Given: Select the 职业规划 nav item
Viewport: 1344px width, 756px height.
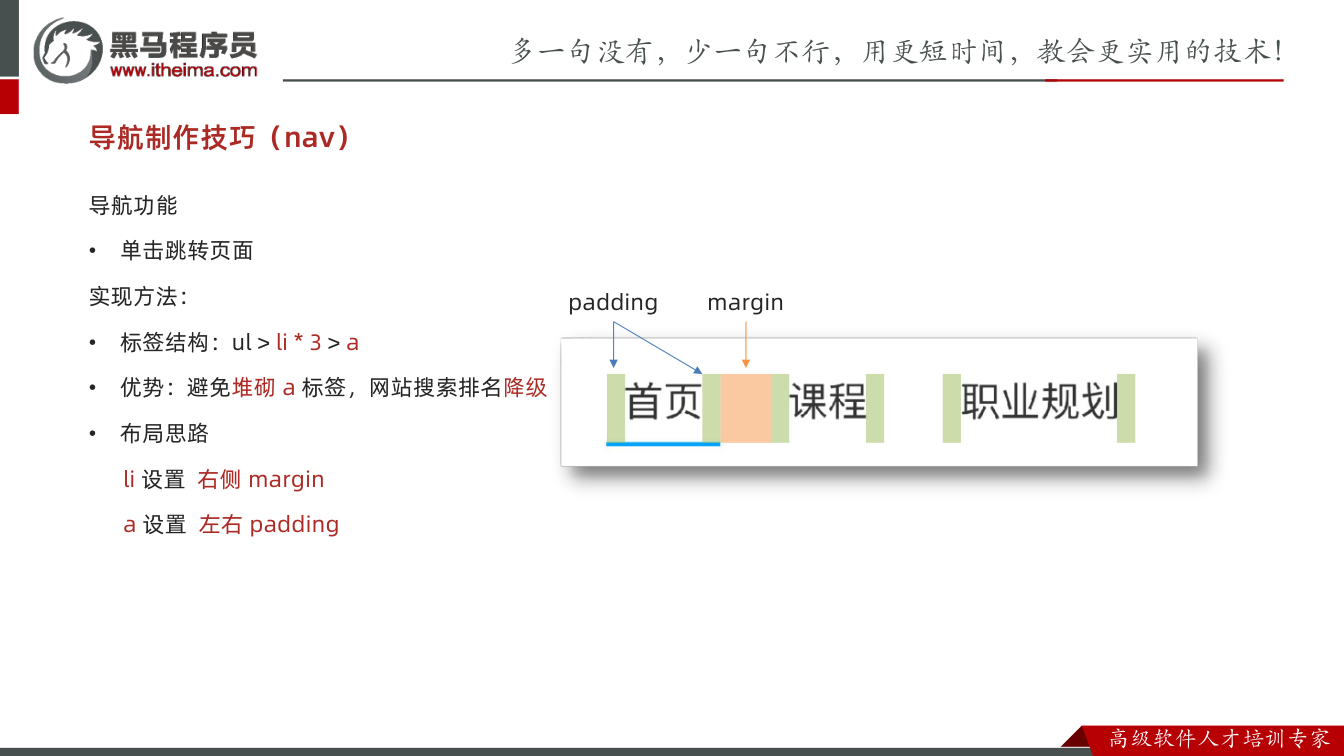Looking at the screenshot, I should tap(1039, 402).
